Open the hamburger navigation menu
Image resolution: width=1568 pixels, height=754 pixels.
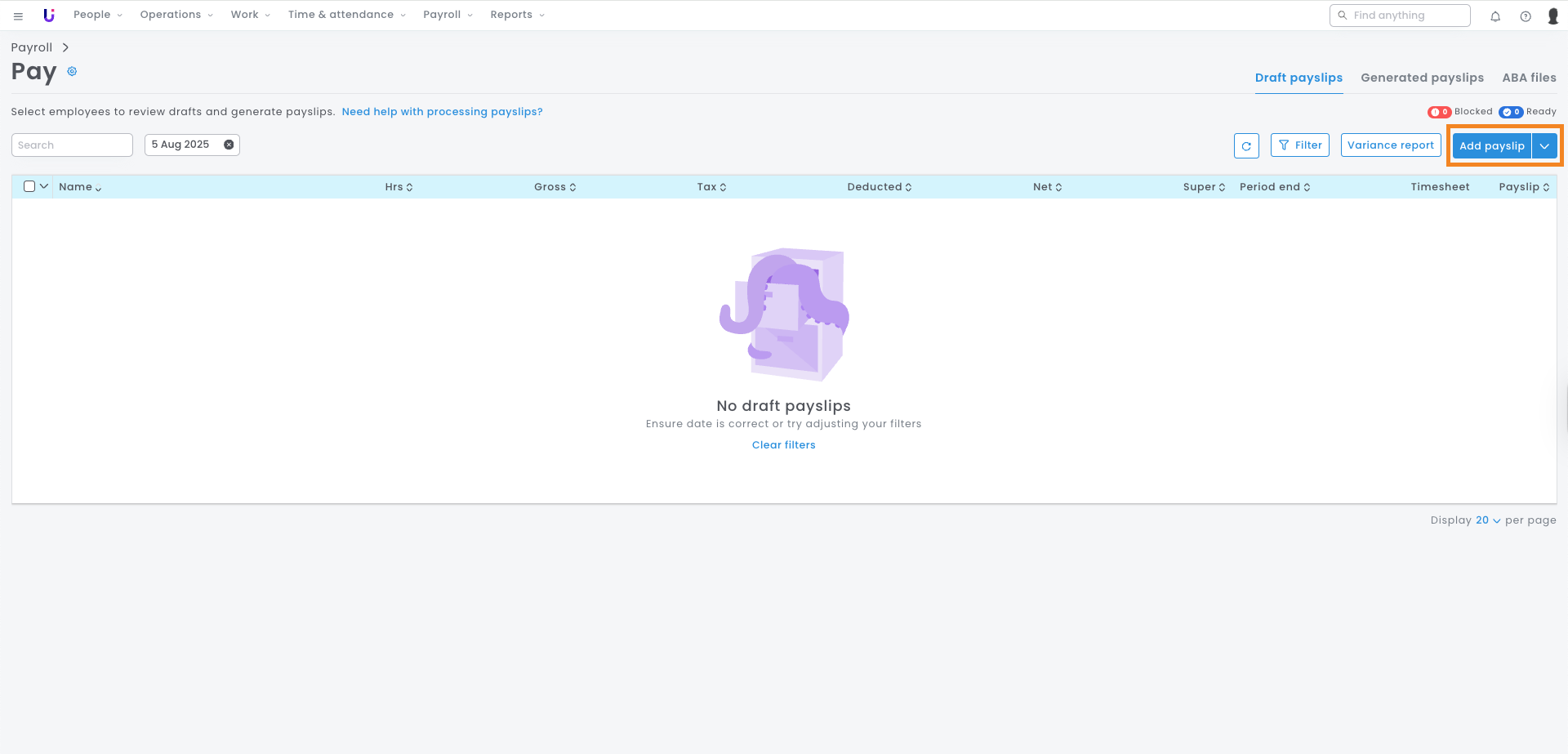pyautogui.click(x=18, y=16)
